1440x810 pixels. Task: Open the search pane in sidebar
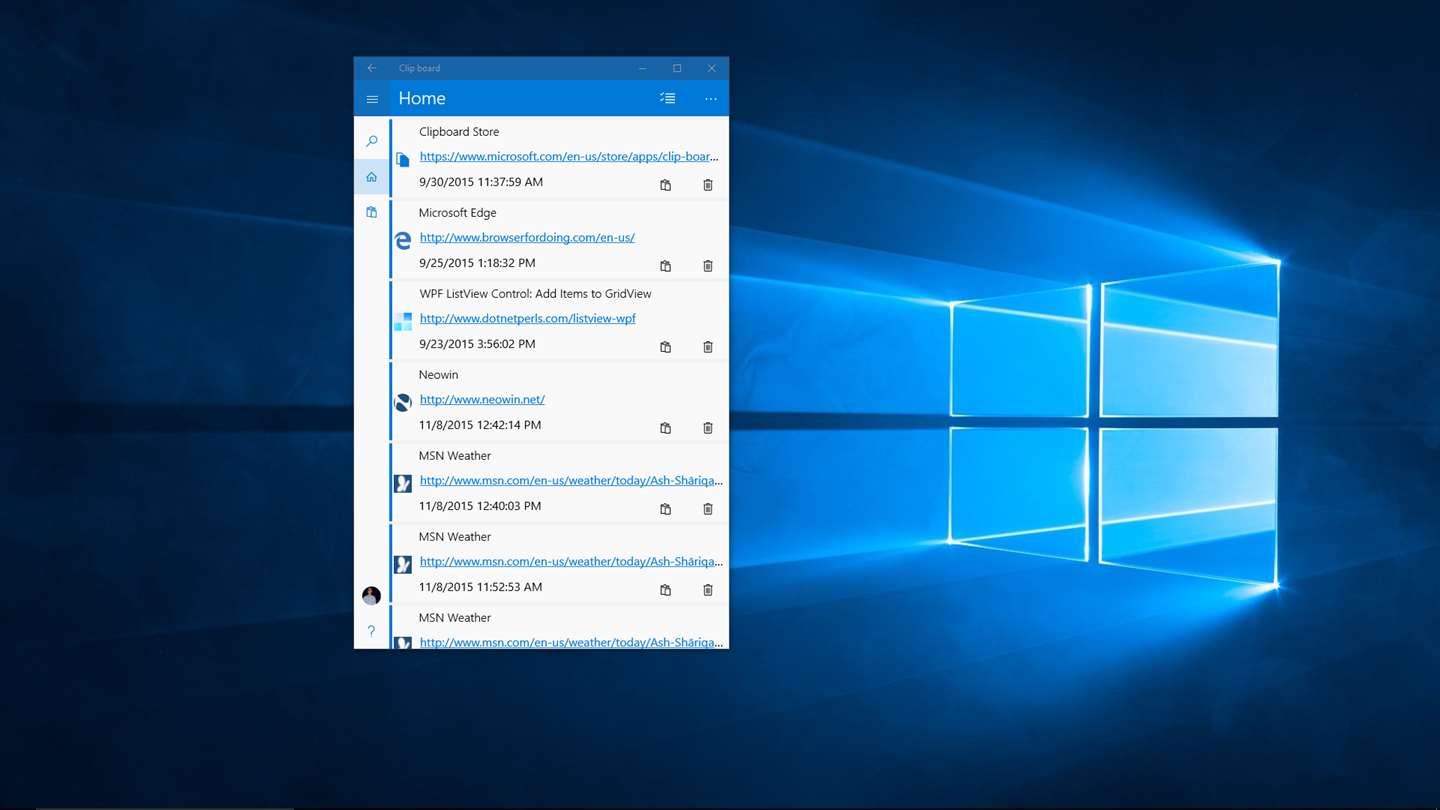click(x=372, y=141)
